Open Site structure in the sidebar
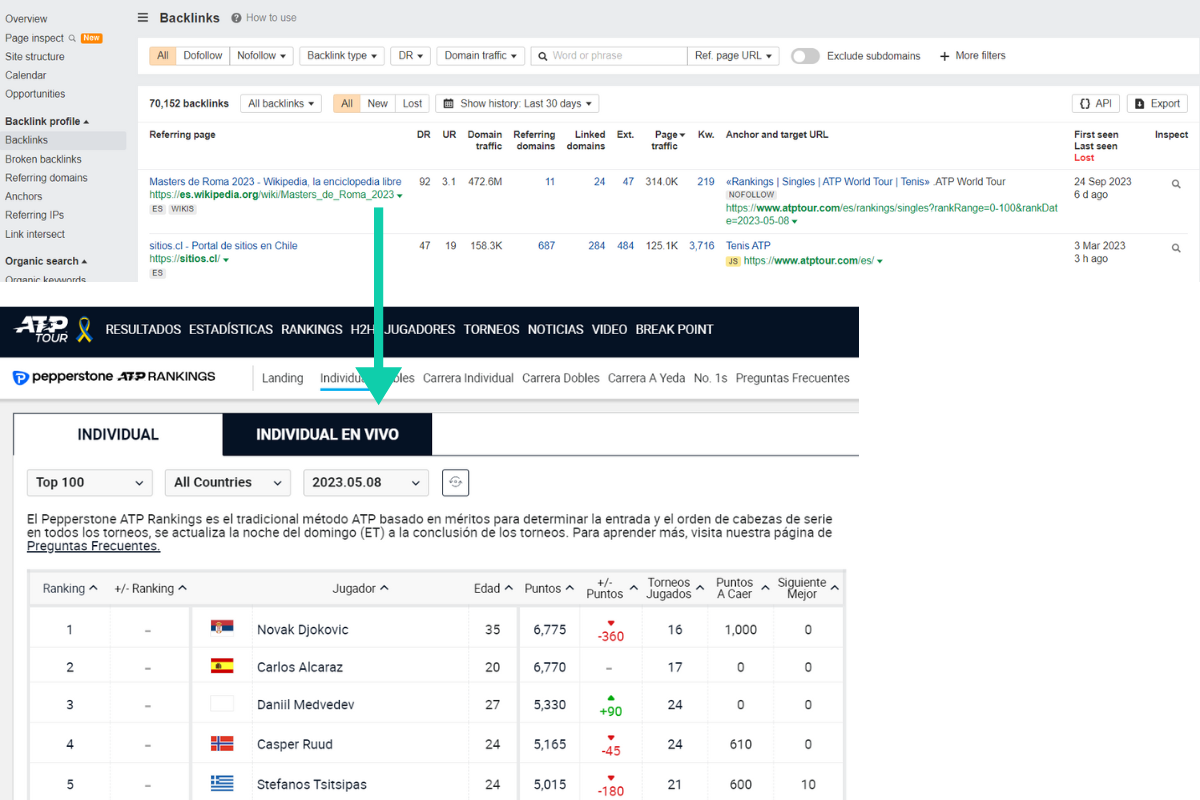The width and height of the screenshot is (1200, 800). tap(35, 57)
